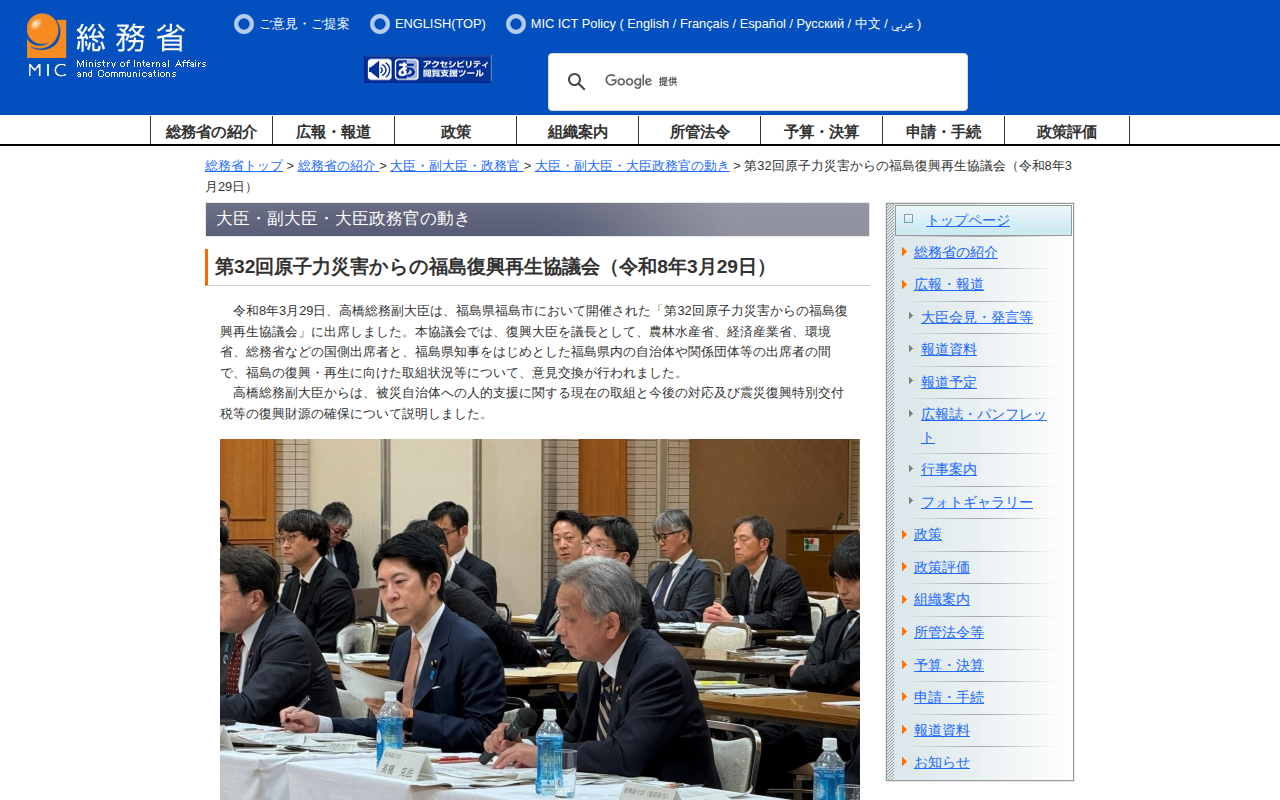
Task: Go to ENGLISH(TOP) page
Action: [x=440, y=24]
